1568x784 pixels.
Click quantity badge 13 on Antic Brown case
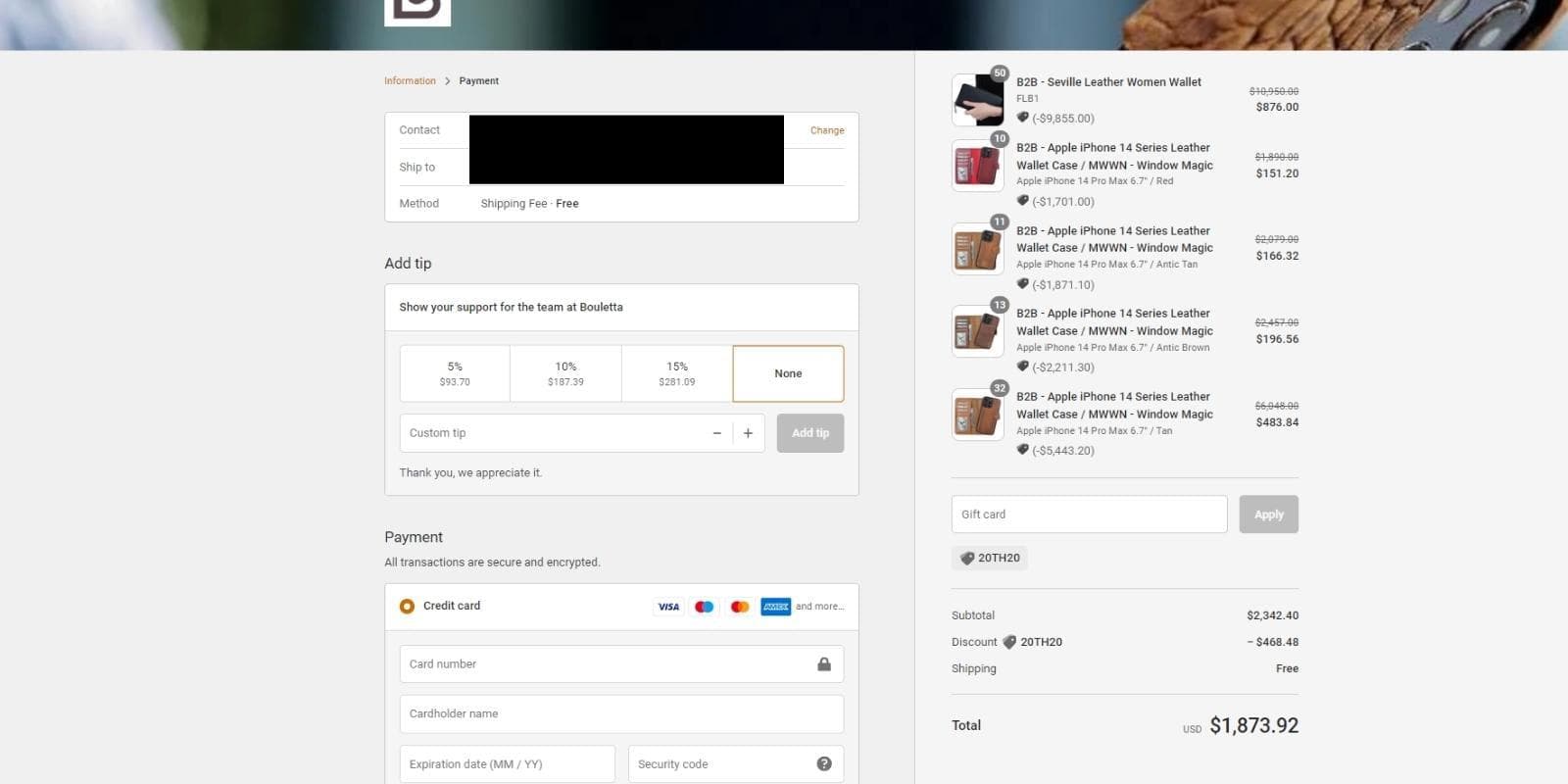pyautogui.click(x=1000, y=305)
